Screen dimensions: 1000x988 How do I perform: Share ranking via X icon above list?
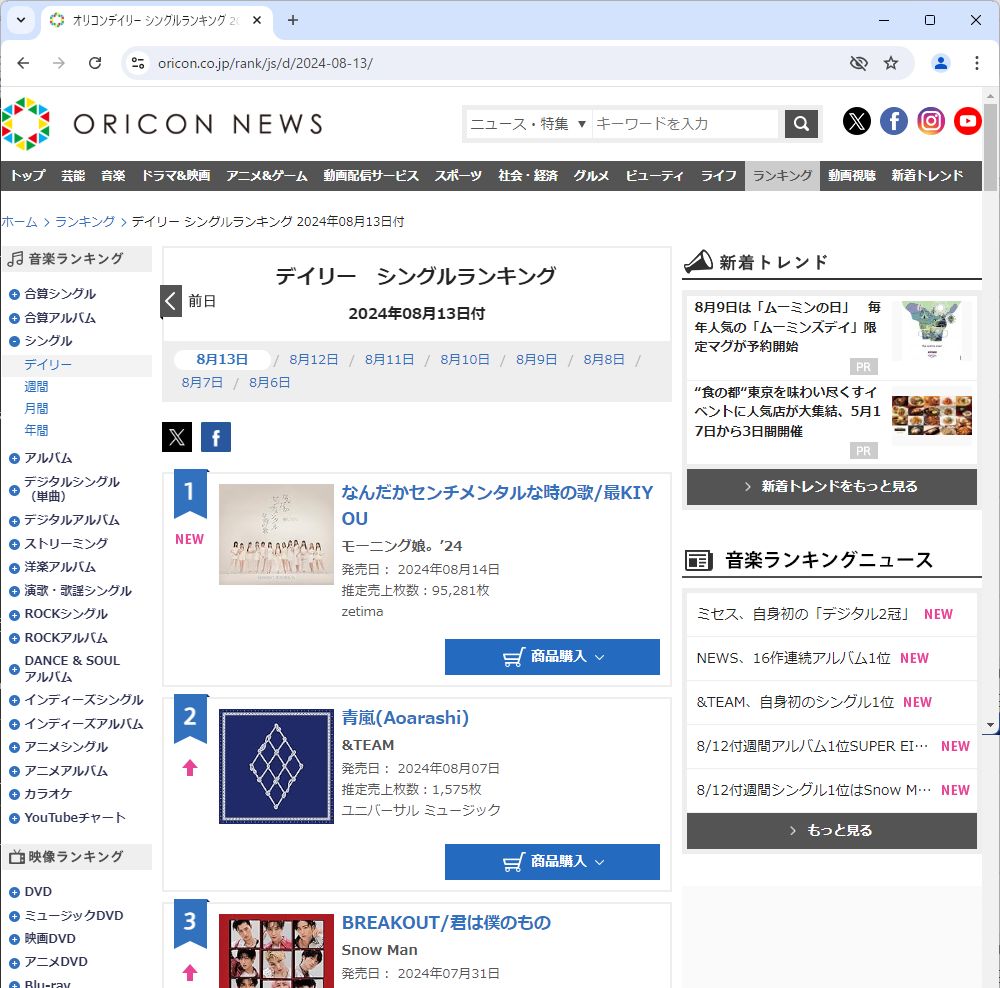(177, 437)
